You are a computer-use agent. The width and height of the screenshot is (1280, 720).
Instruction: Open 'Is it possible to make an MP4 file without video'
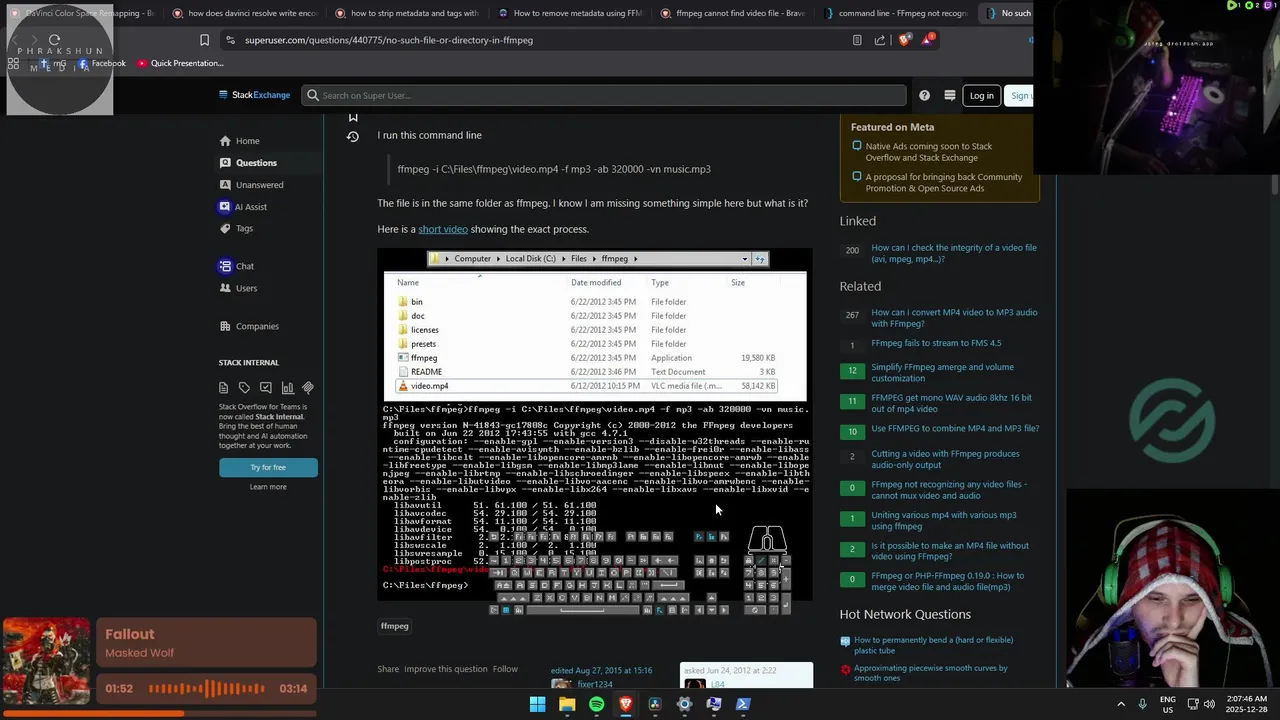pos(950,551)
